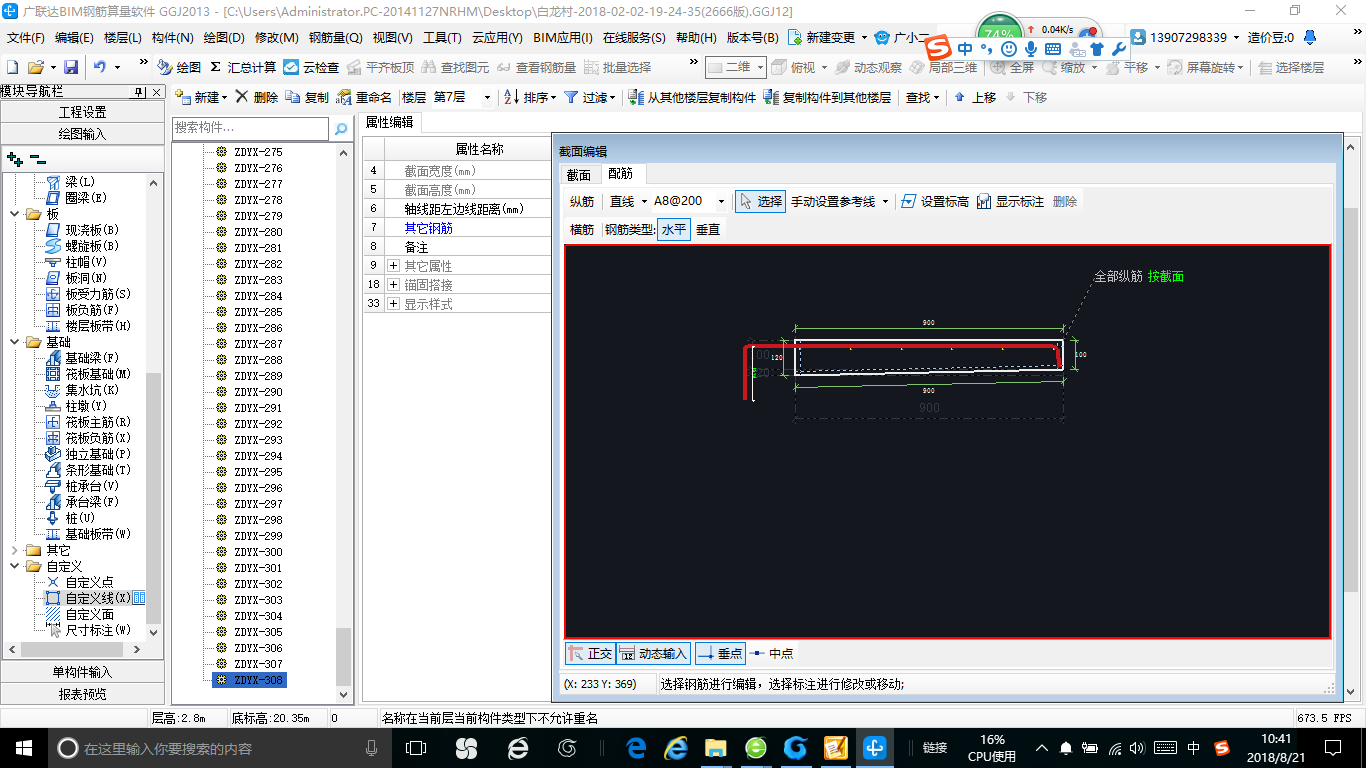The height and width of the screenshot is (768, 1366).
Task: Click the expand-all plus icon in navigator
Action: click(x=15, y=158)
